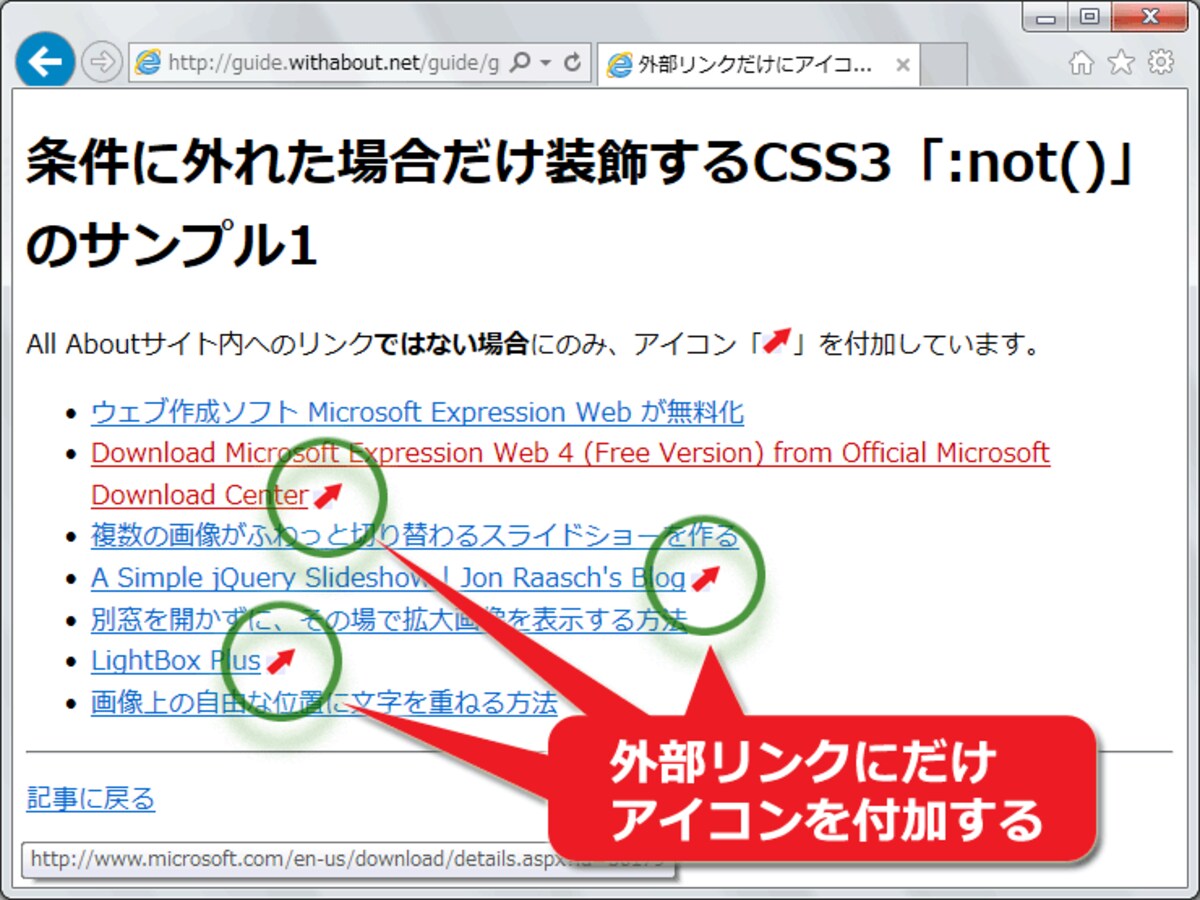Click external-link arrow icon after Jon Raasch's Blog

(x=705, y=578)
